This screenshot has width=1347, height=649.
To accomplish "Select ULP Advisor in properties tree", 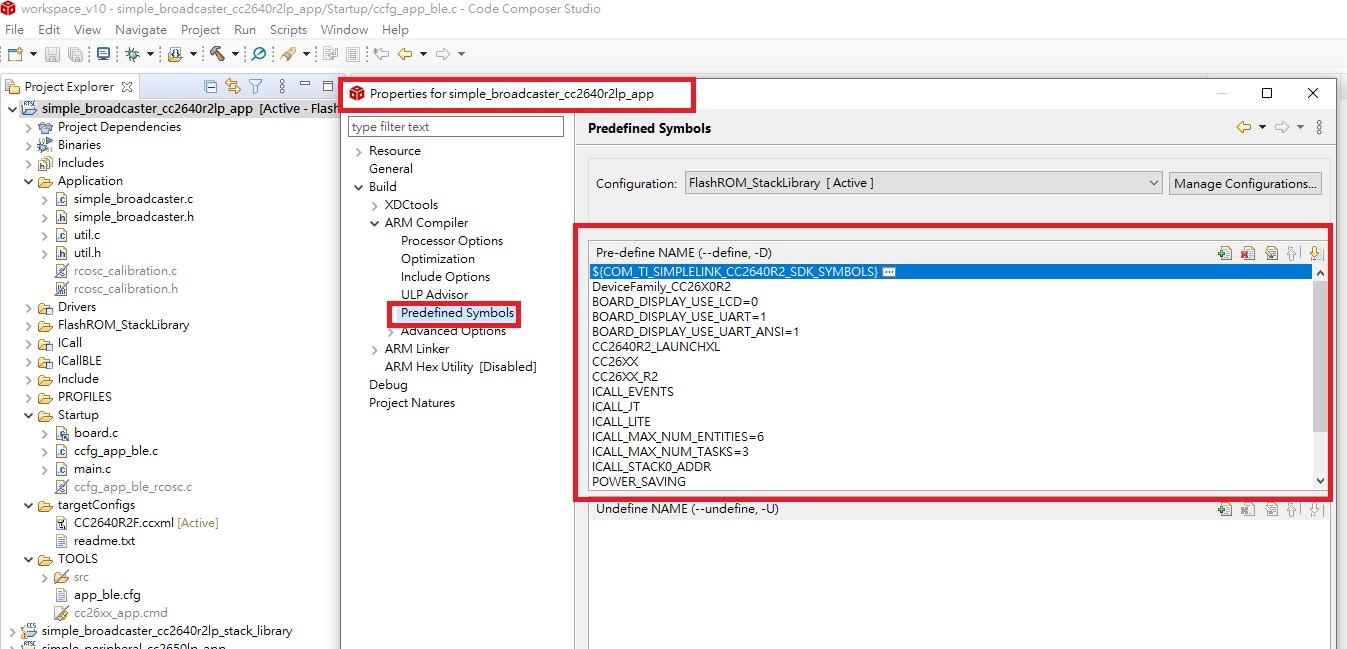I will click(x=434, y=295).
